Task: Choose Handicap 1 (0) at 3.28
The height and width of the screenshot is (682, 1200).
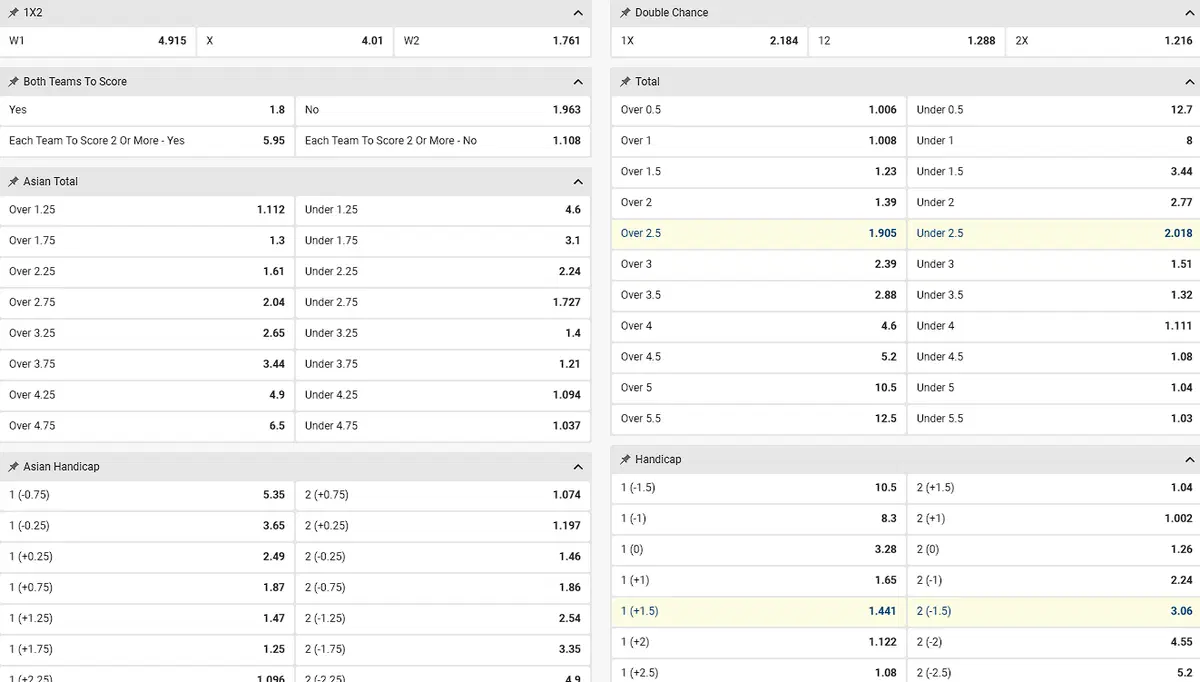Action: click(x=758, y=550)
